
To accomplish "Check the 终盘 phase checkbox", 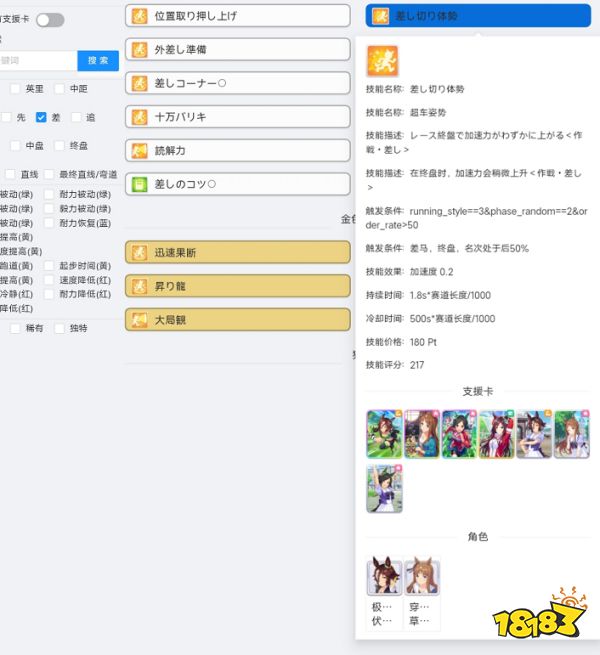I will pos(60,146).
